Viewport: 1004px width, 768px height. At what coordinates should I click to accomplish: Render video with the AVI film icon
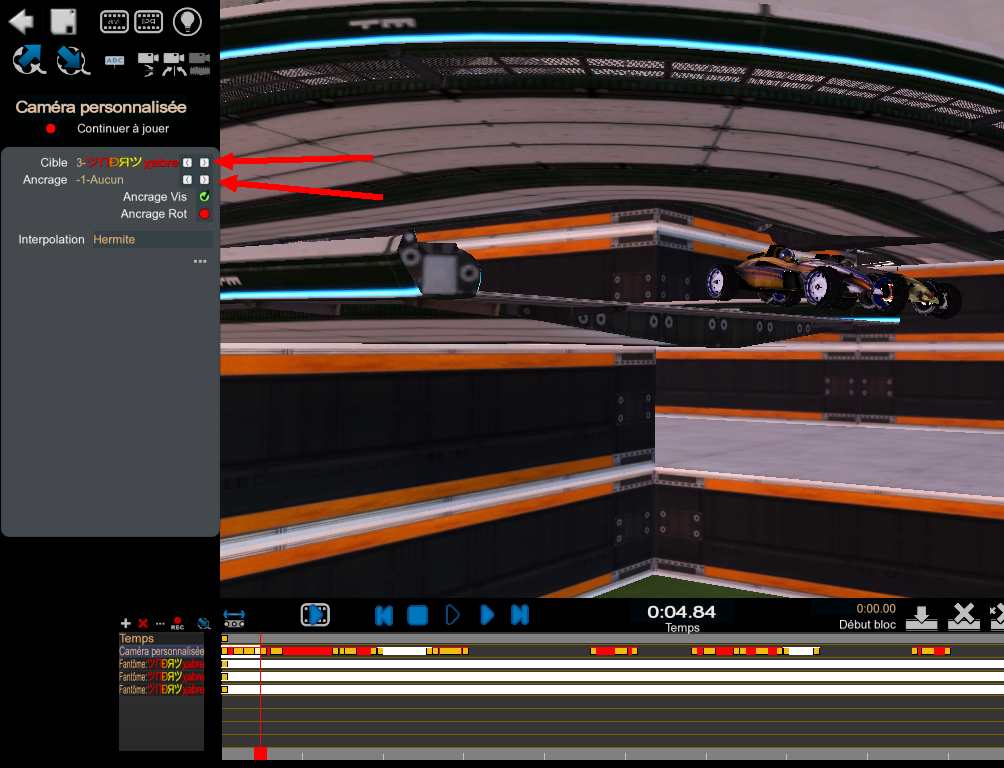click(115, 22)
